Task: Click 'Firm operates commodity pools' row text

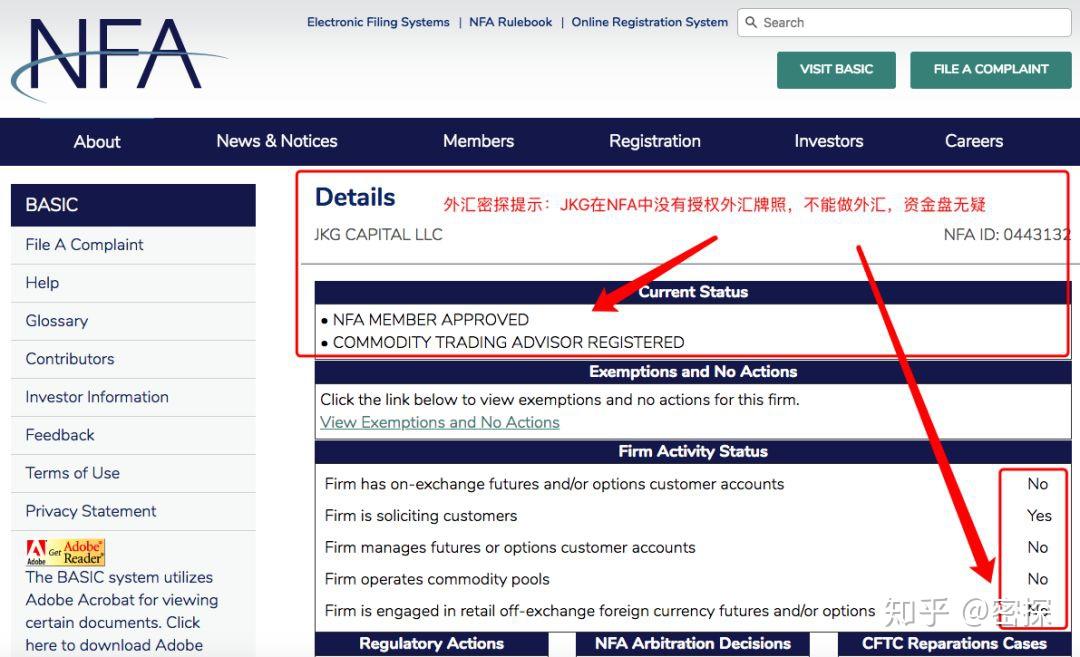Action: (437, 579)
